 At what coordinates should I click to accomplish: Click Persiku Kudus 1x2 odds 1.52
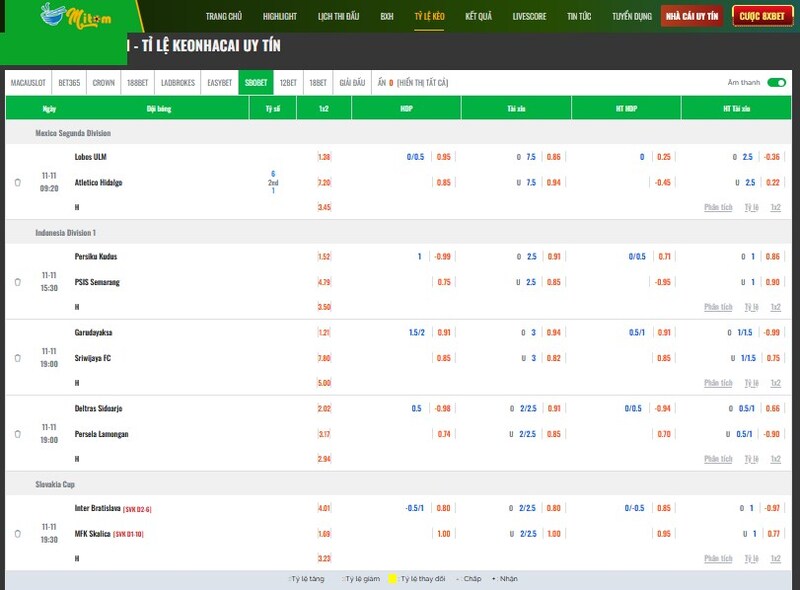(324, 257)
